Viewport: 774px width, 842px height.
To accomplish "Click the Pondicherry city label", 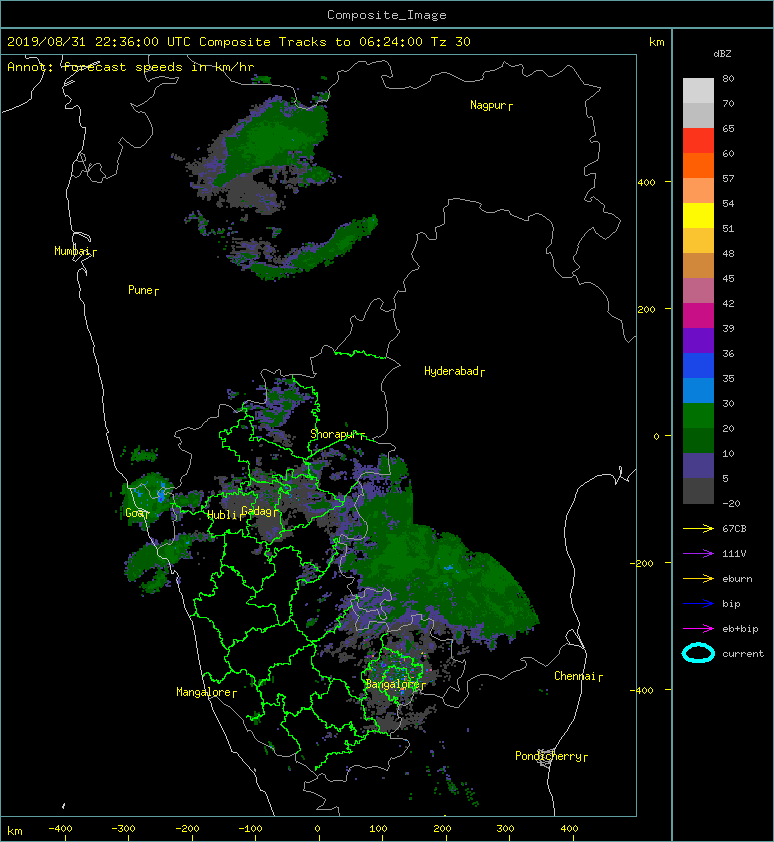I will click(x=548, y=756).
